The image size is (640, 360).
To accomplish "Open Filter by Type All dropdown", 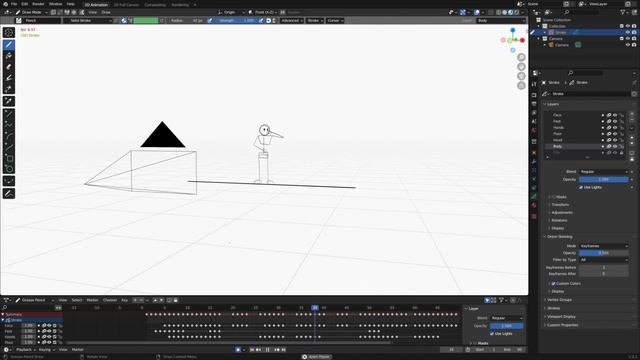I will [604, 260].
